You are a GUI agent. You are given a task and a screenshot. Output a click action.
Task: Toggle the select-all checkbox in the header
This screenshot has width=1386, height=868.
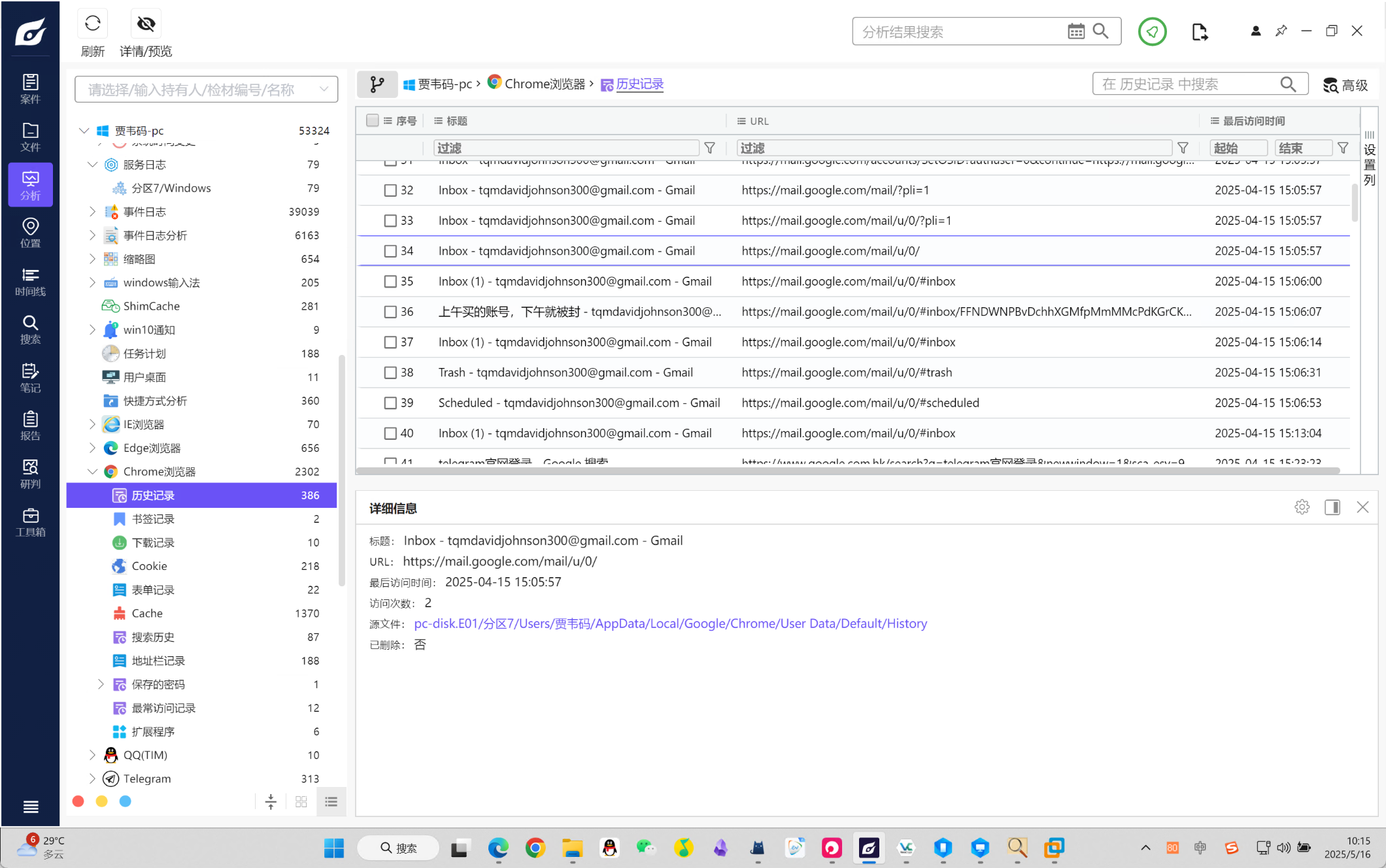click(x=373, y=120)
